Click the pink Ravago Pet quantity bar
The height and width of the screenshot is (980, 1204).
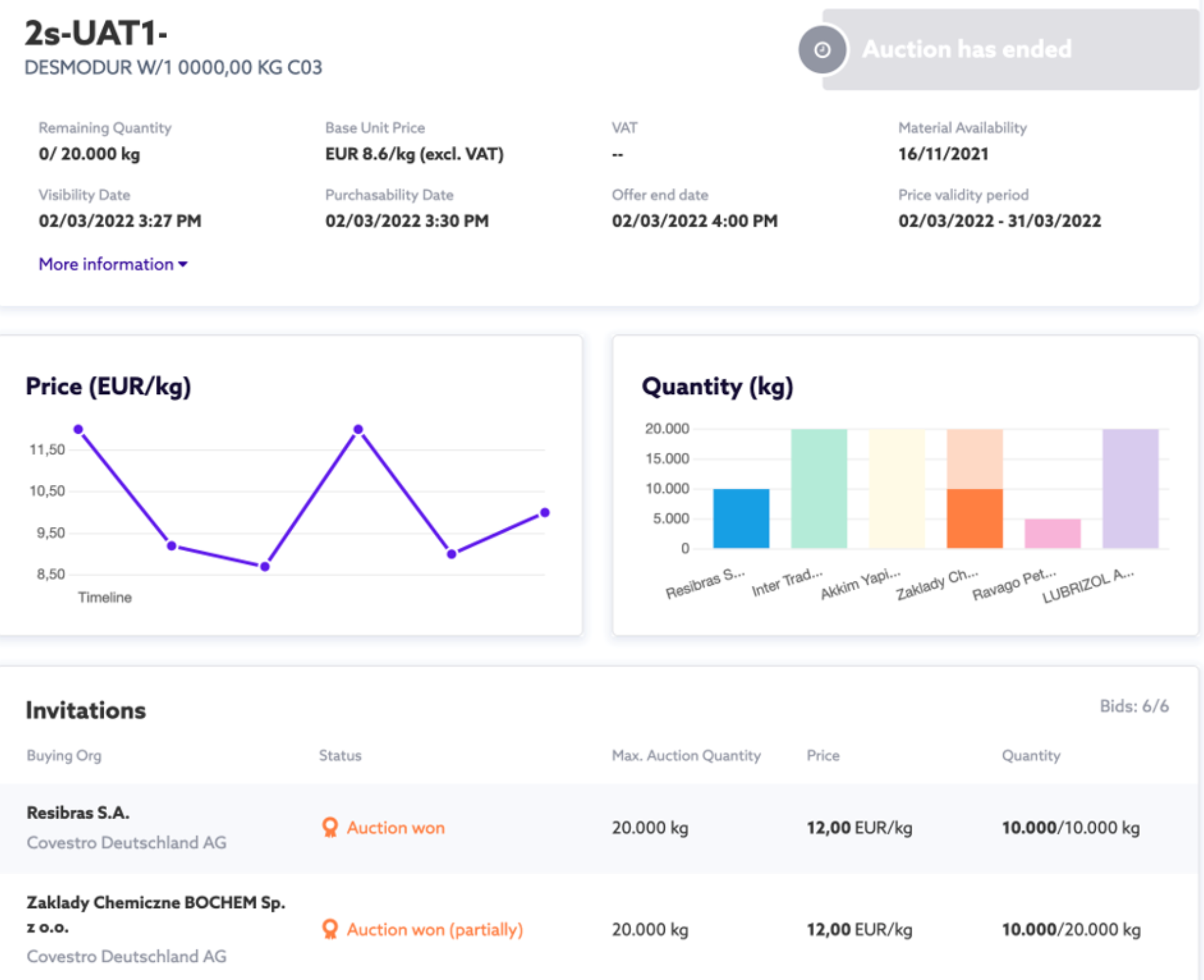(x=1052, y=533)
